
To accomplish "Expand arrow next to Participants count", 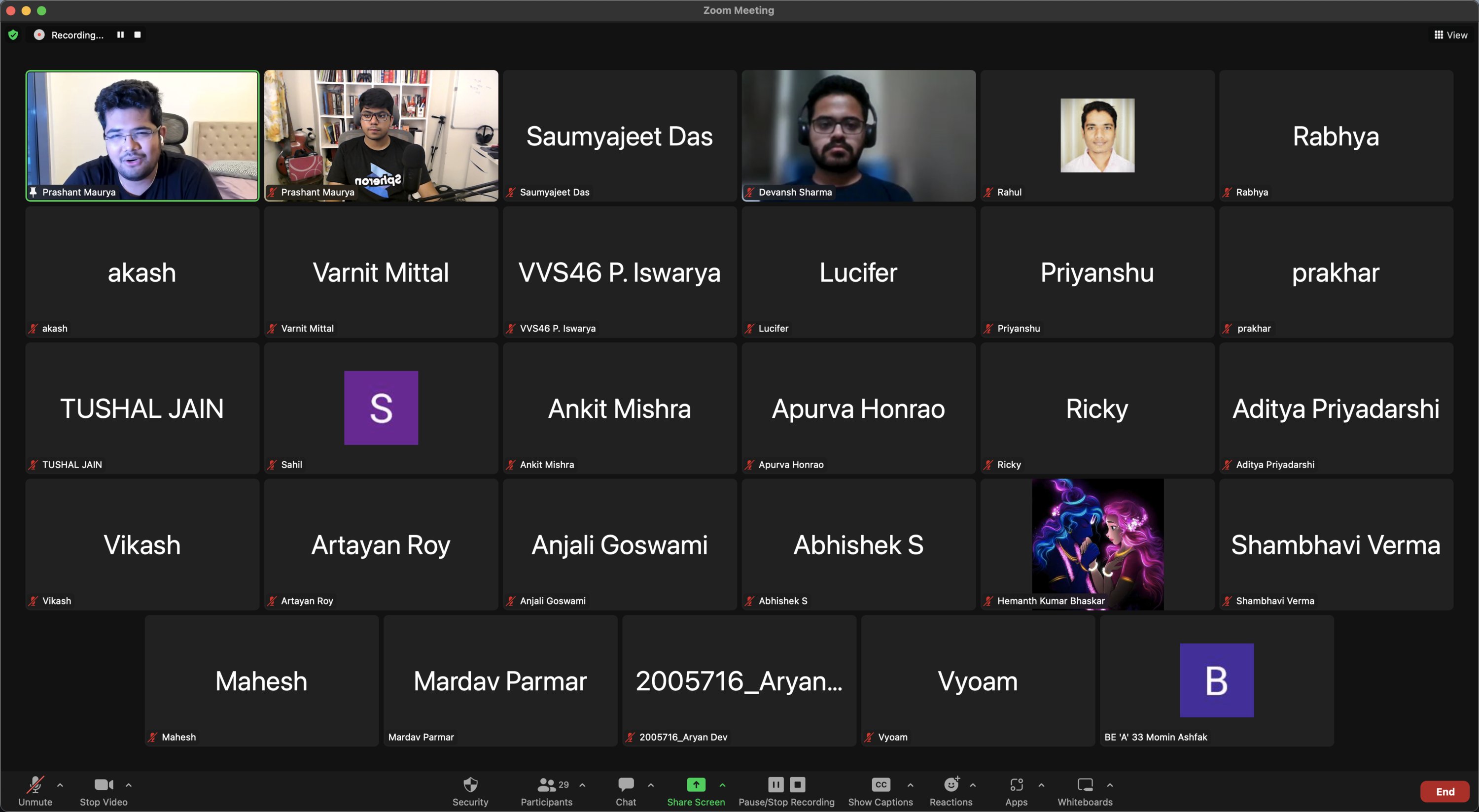I will [582, 784].
